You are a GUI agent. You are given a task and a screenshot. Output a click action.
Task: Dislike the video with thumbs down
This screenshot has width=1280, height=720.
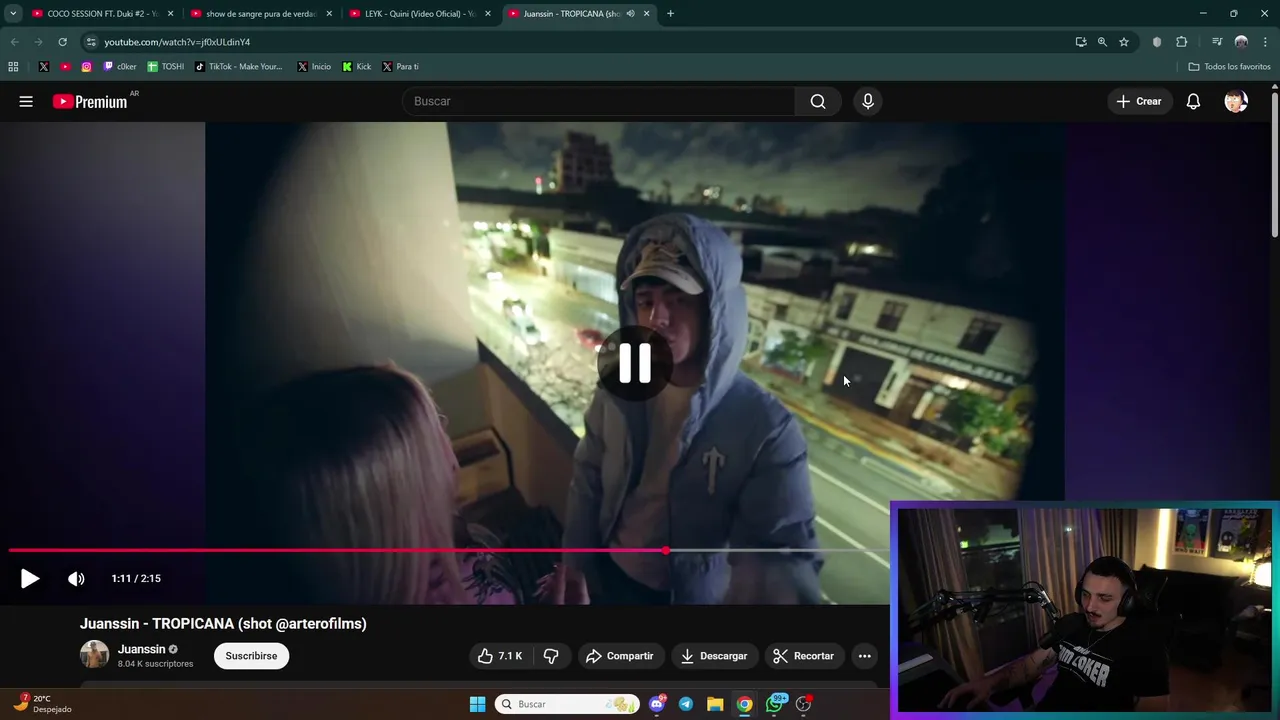[551, 656]
